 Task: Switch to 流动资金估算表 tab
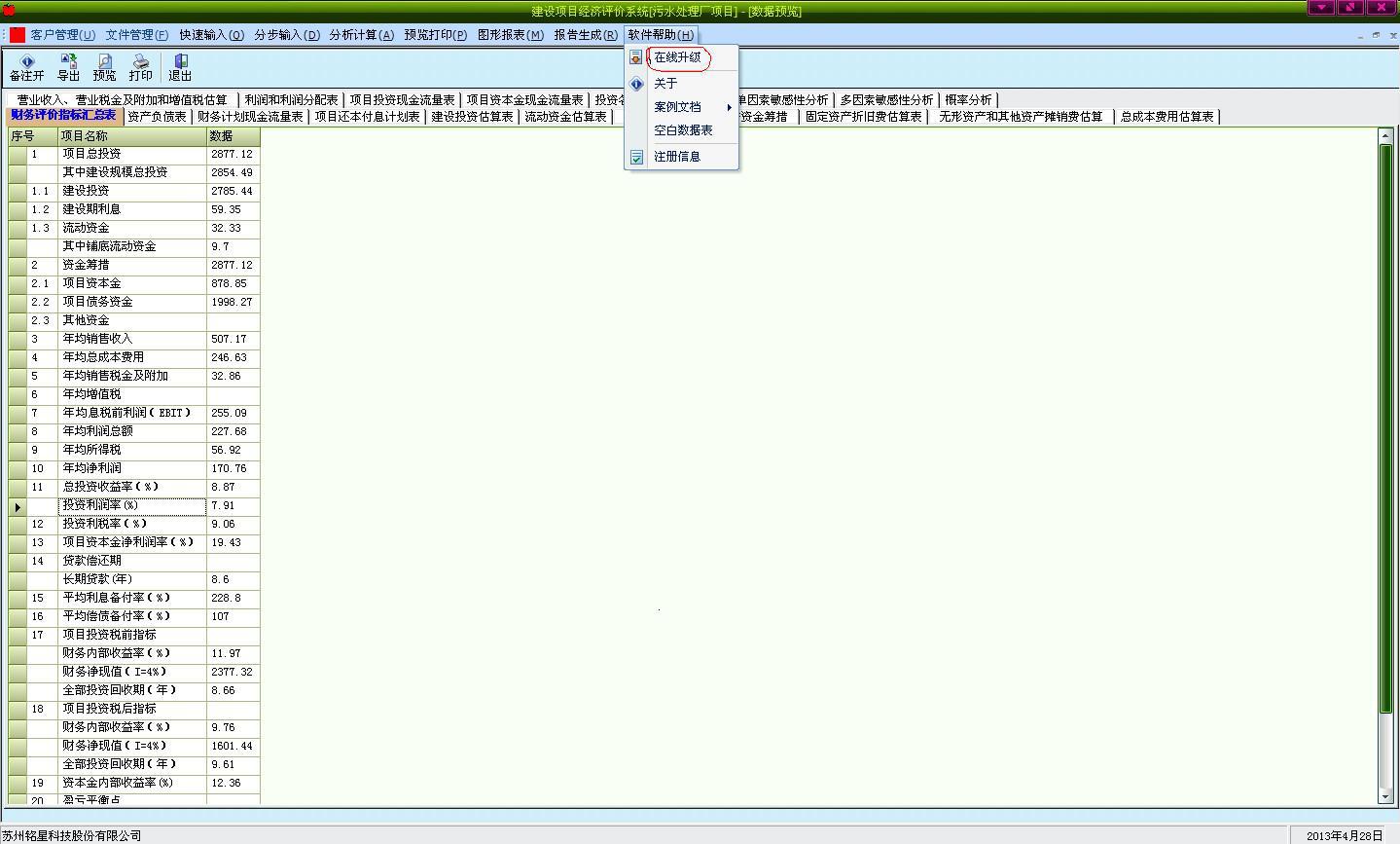(x=566, y=117)
